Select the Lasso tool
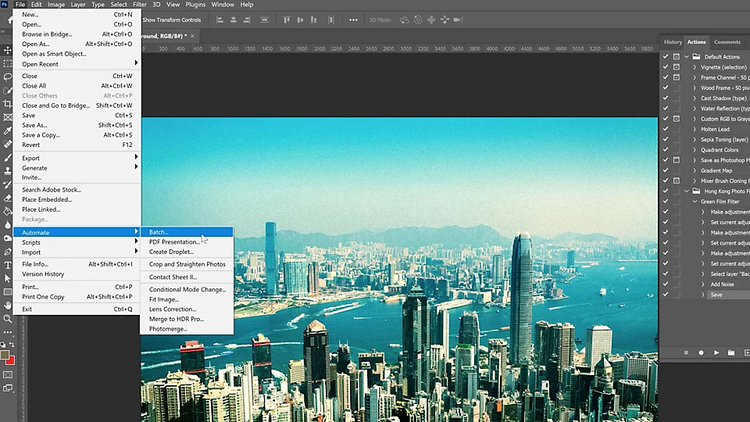Image resolution: width=750 pixels, height=422 pixels. [x=7, y=76]
